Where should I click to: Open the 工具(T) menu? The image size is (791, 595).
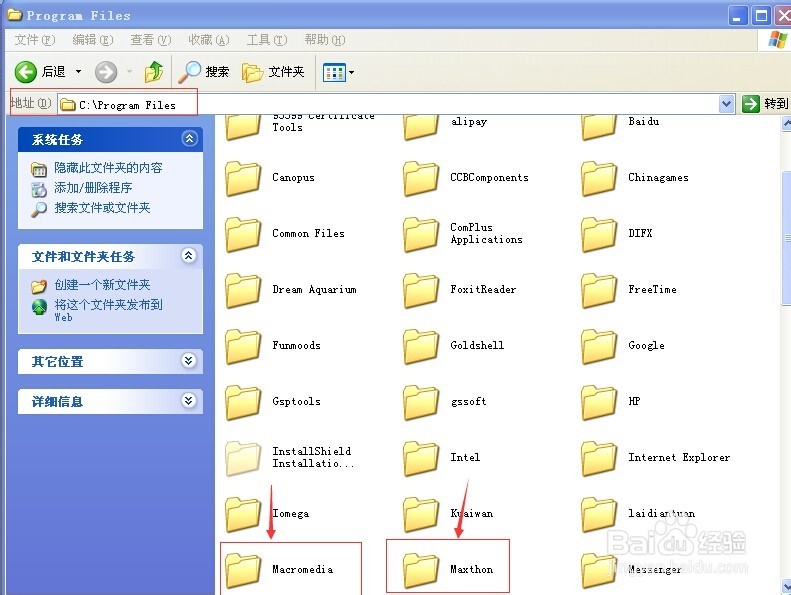tap(266, 40)
